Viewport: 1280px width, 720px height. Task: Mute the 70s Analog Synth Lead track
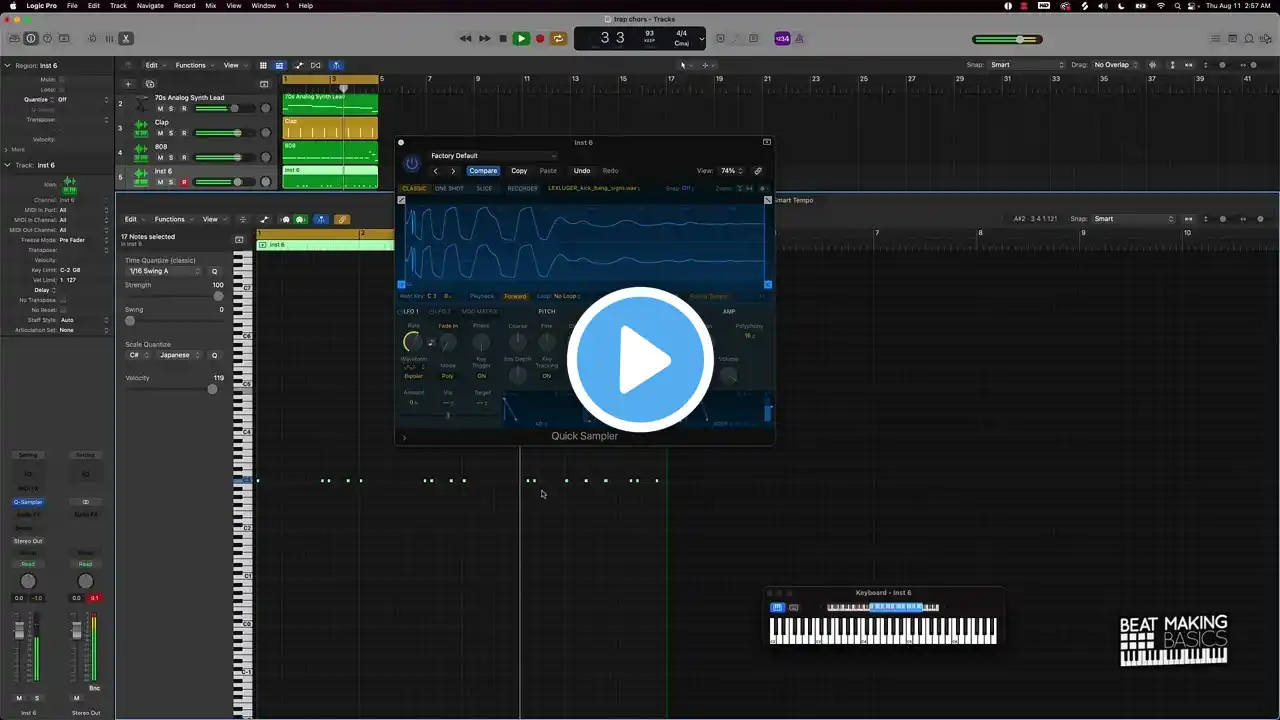coord(160,108)
